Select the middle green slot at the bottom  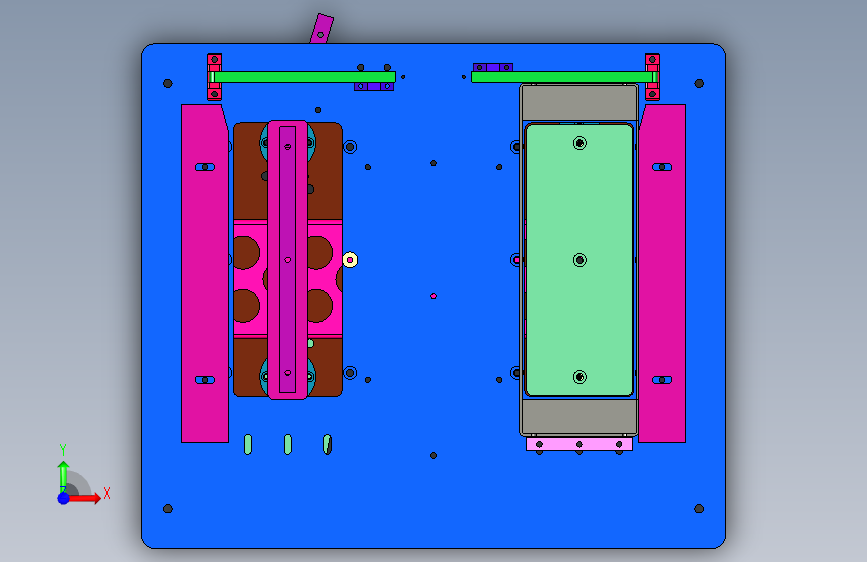point(288,444)
